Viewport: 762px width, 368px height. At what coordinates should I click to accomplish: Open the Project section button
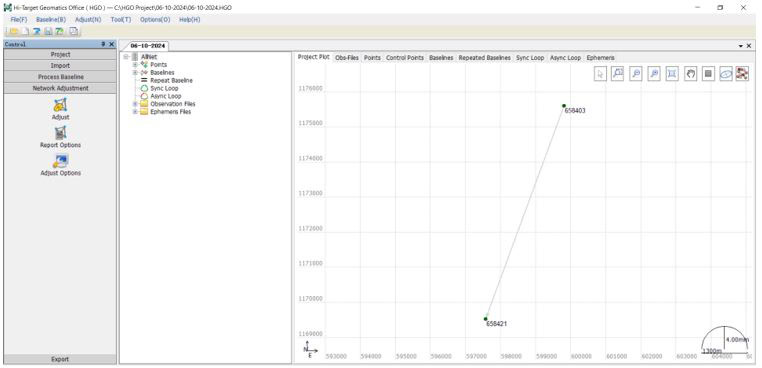pos(60,54)
